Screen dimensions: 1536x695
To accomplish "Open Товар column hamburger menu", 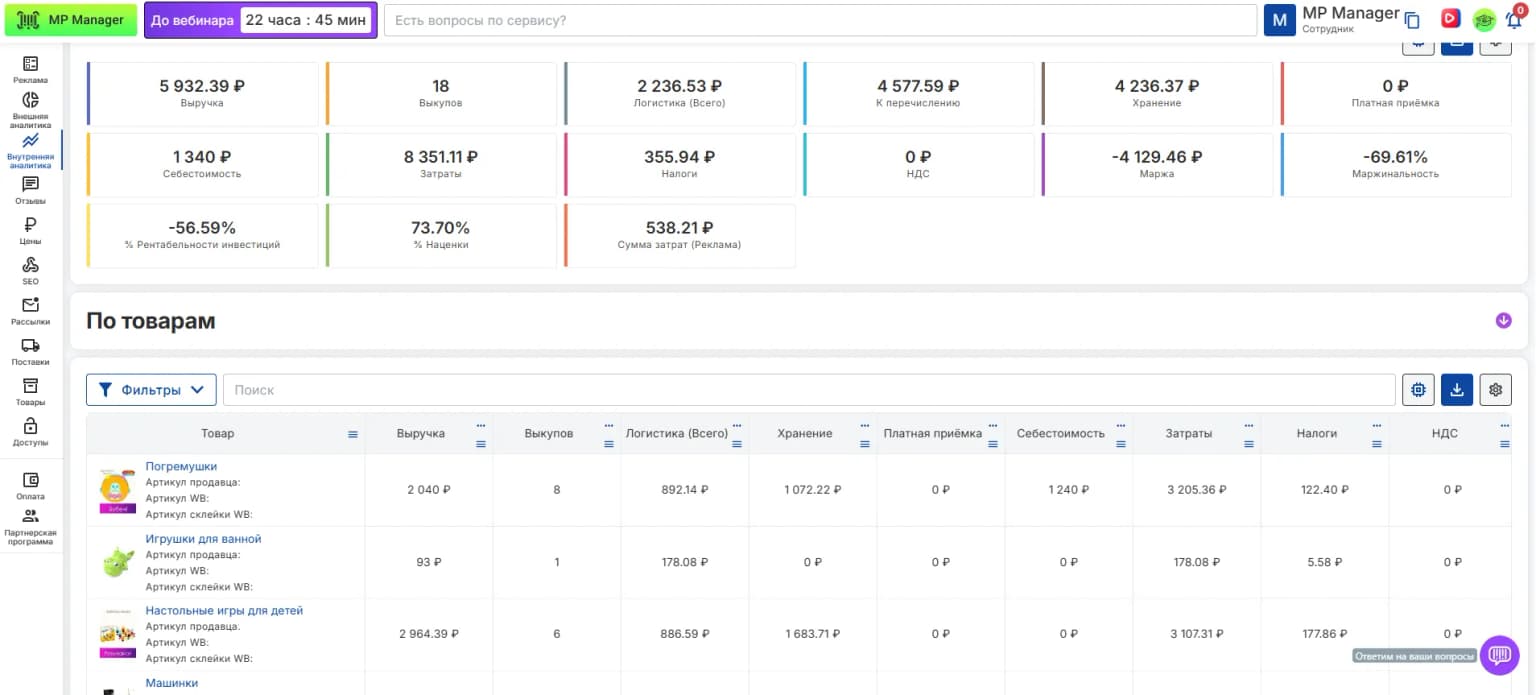I will coord(352,434).
